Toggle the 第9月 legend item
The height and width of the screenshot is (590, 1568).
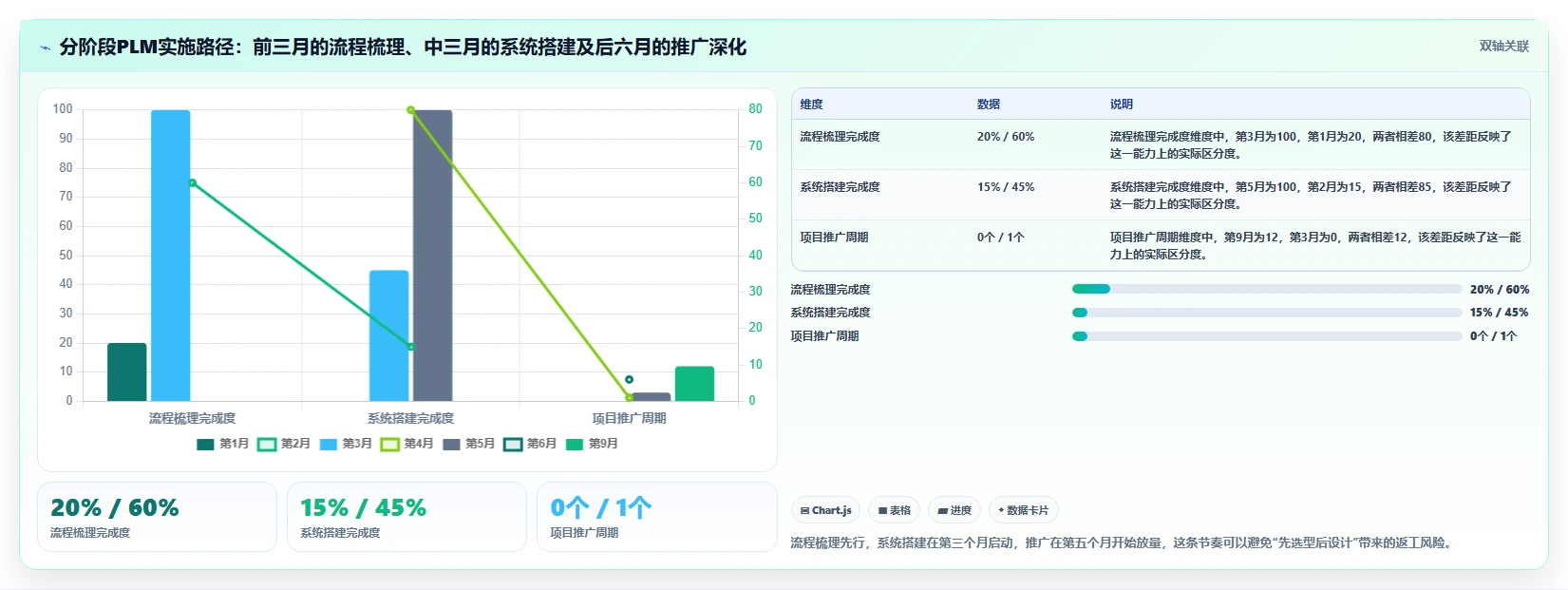592,444
